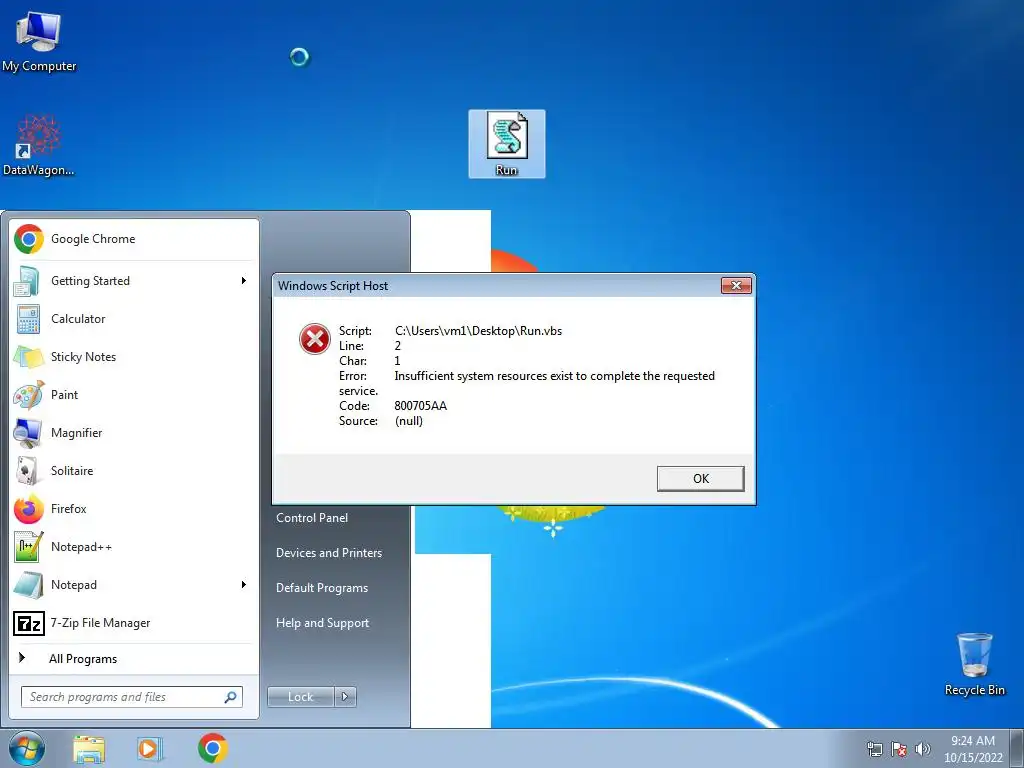Viewport: 1024px width, 768px height.
Task: Open shutdown options arrow next to Lock
Action: click(345, 697)
